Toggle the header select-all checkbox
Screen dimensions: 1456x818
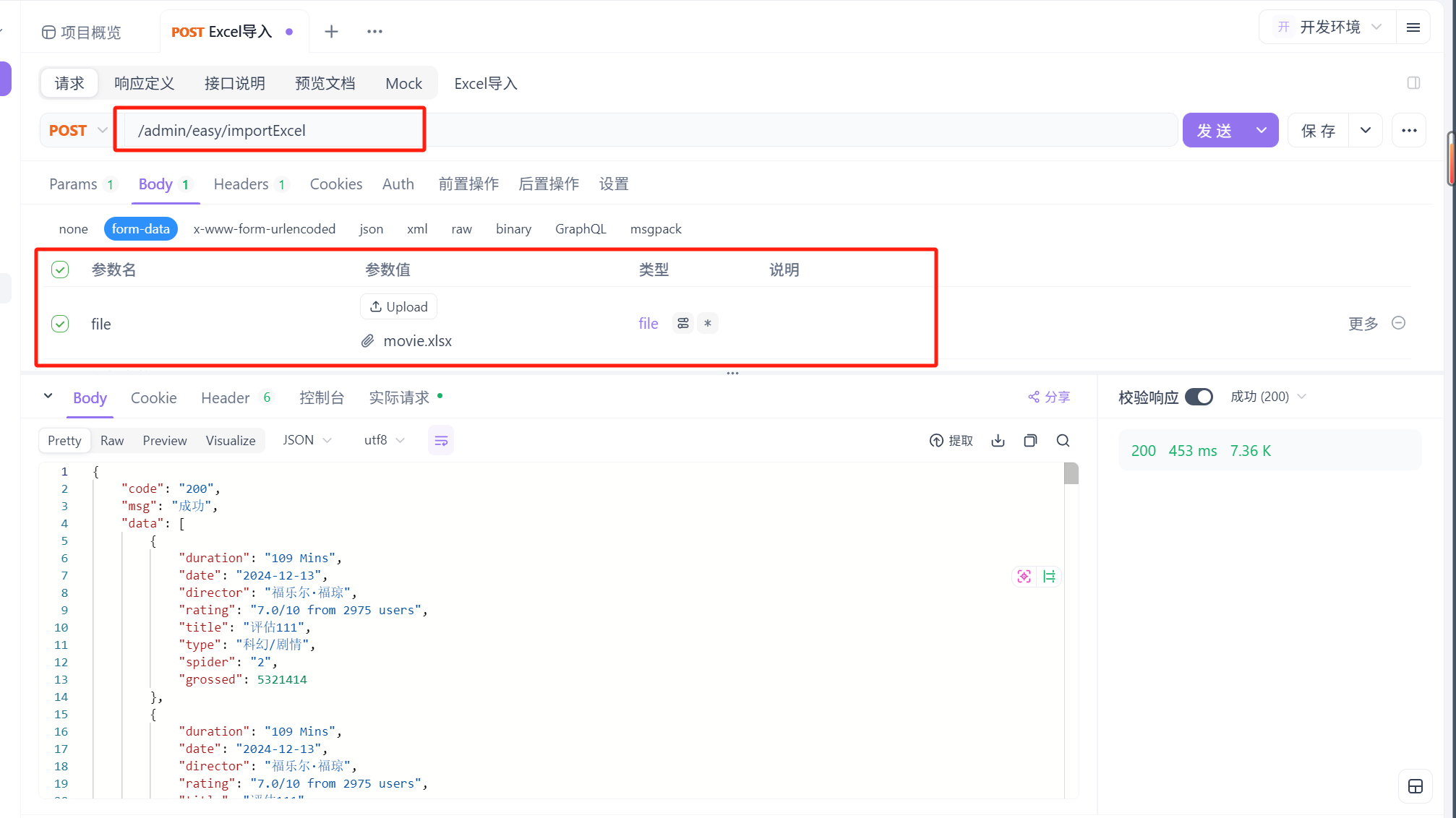60,270
